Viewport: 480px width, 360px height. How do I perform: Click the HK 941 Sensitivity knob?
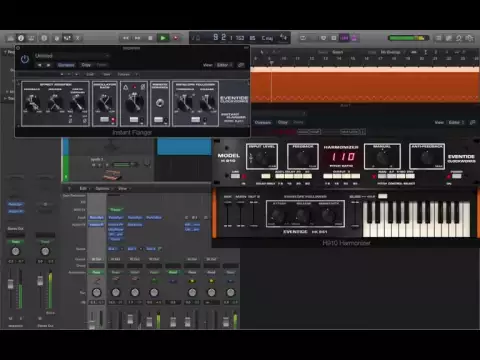(328, 215)
